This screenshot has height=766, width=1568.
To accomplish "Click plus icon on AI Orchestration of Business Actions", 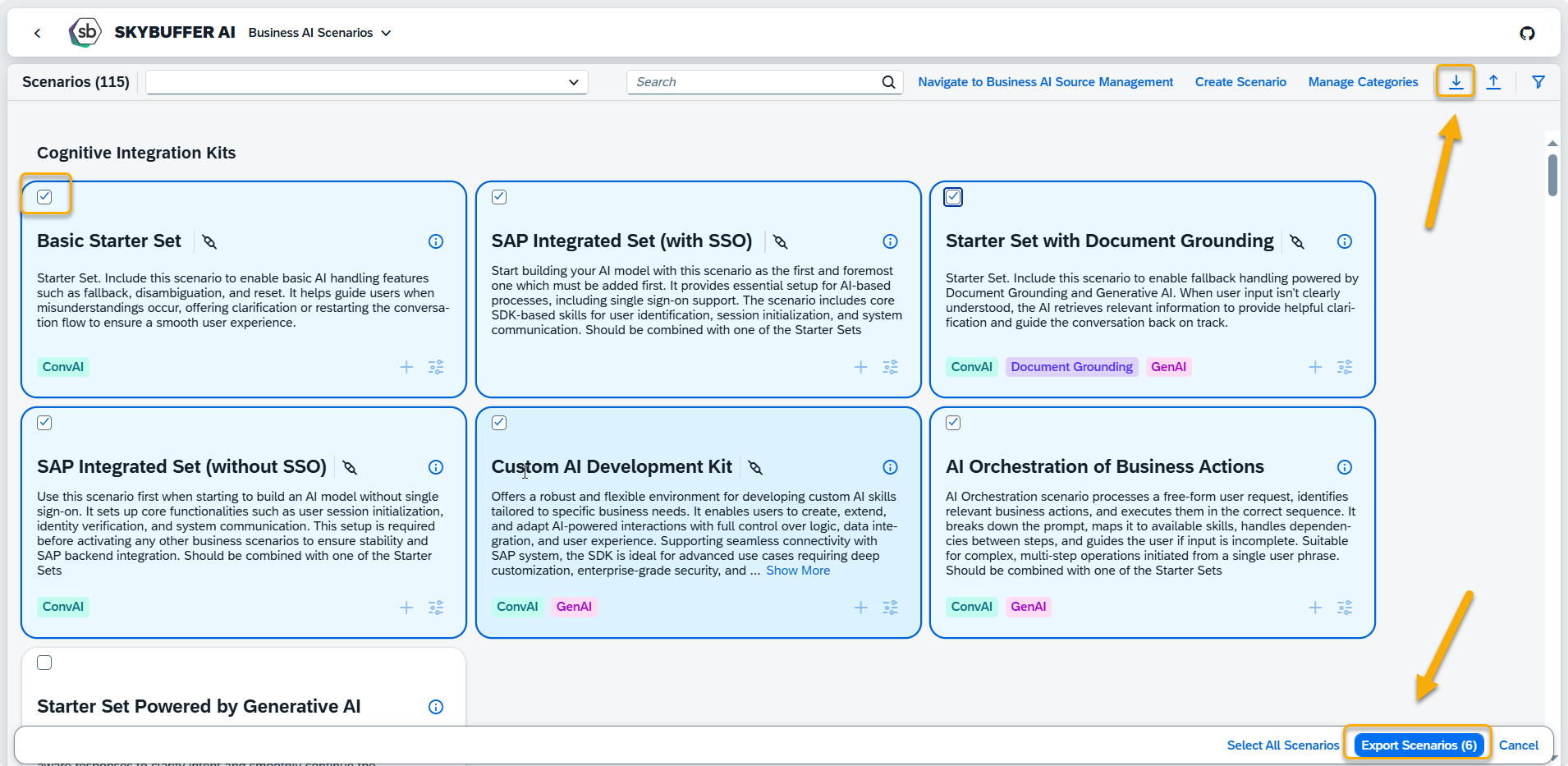I will click(x=1315, y=608).
